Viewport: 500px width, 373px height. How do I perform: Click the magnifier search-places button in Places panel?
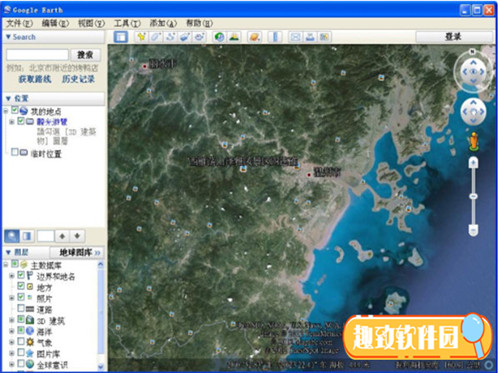coord(12,236)
